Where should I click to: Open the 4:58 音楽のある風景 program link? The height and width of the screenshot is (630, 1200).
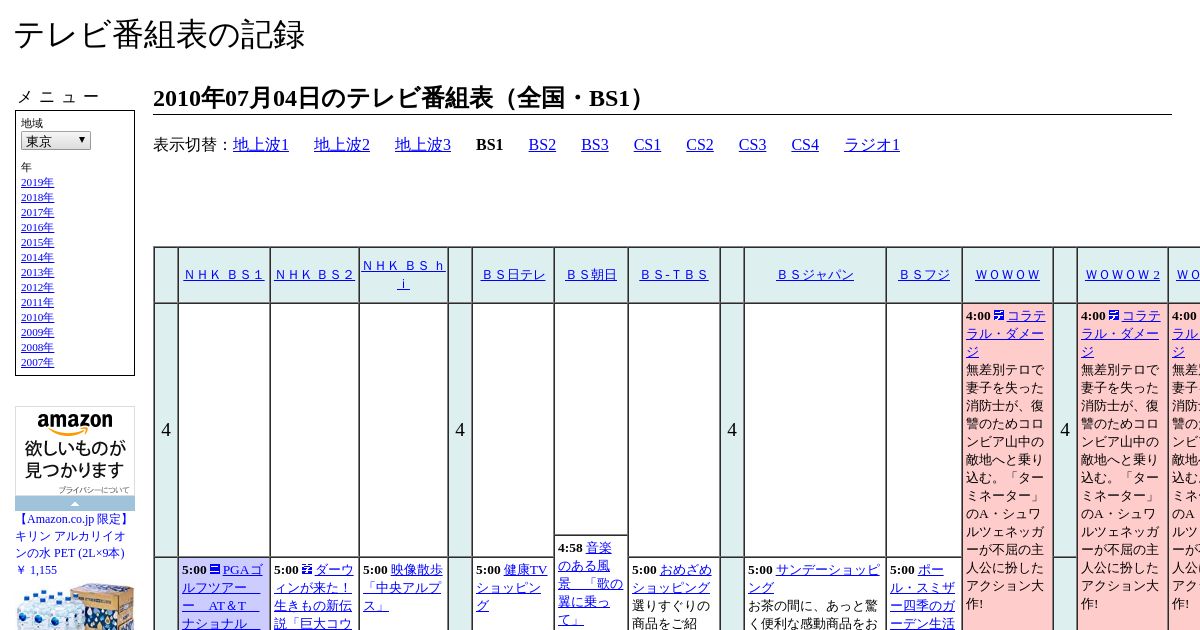click(x=590, y=584)
